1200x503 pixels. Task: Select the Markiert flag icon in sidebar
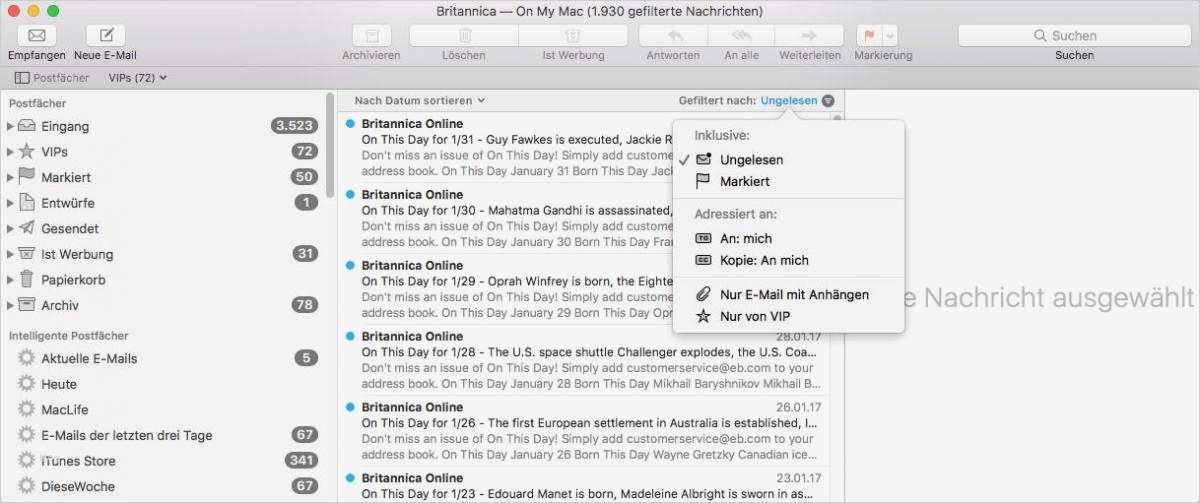26,177
